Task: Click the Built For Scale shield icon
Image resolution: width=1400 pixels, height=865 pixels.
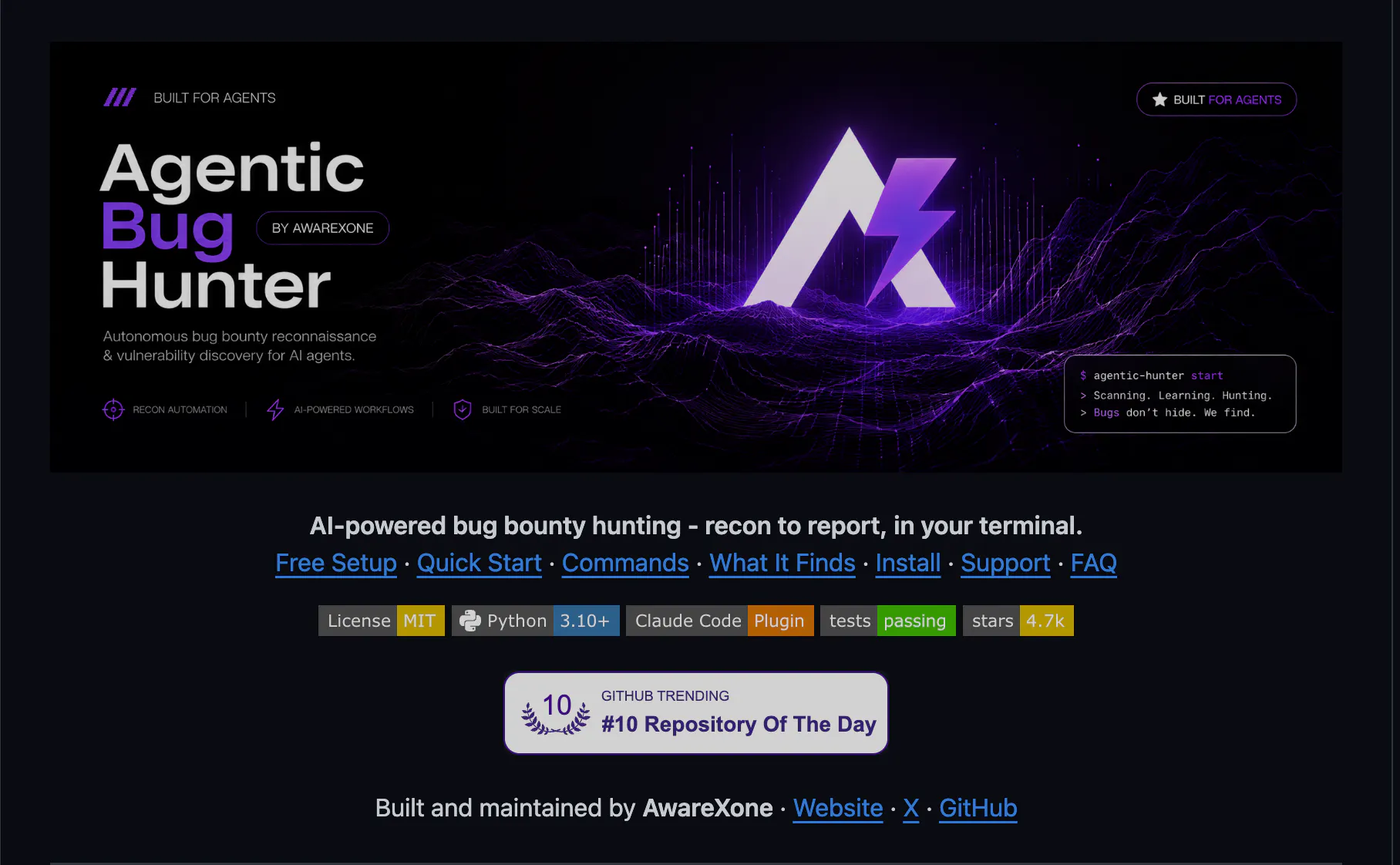Action: (463, 409)
